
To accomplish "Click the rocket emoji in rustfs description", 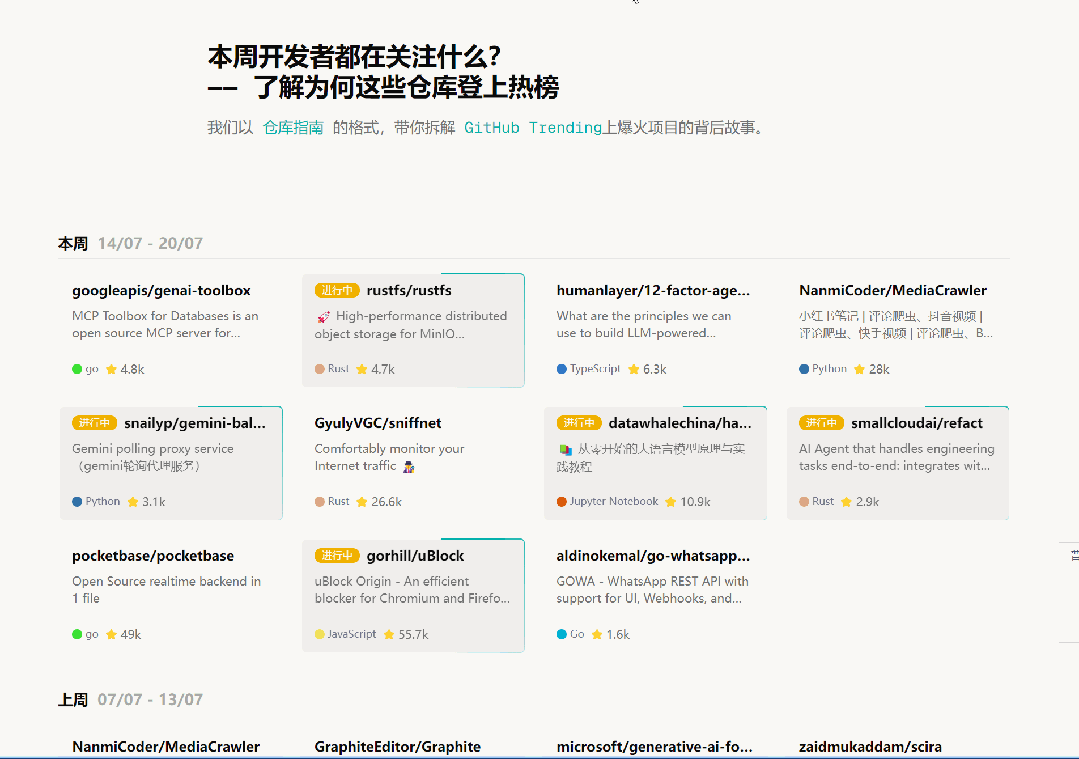I will click(322, 317).
